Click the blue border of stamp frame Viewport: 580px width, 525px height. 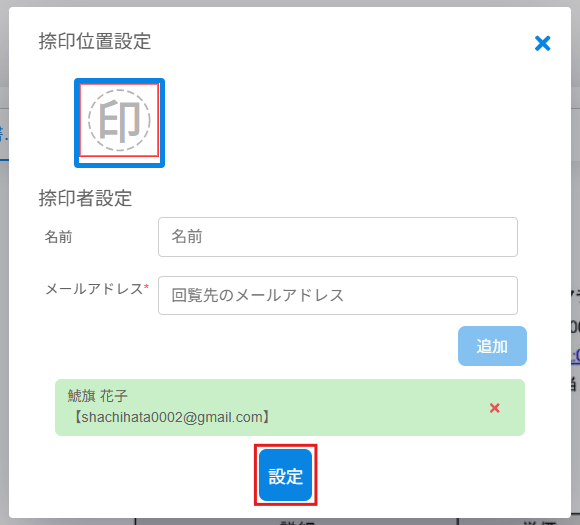click(x=77, y=123)
